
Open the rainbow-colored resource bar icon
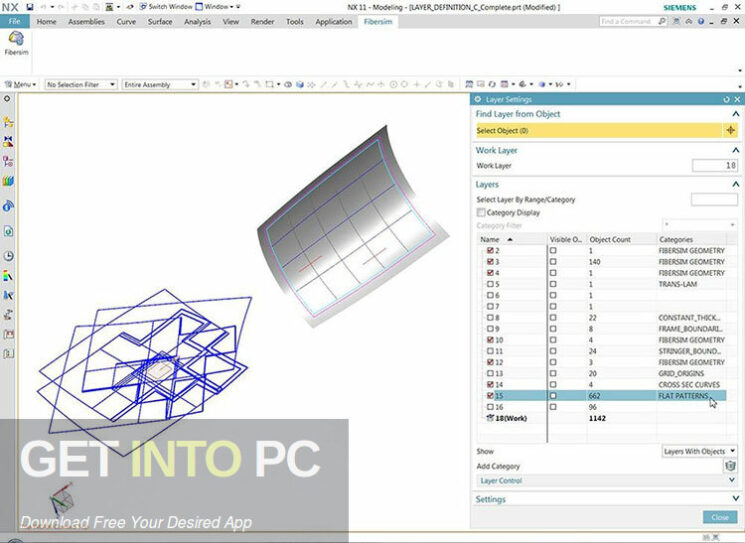(x=8, y=276)
